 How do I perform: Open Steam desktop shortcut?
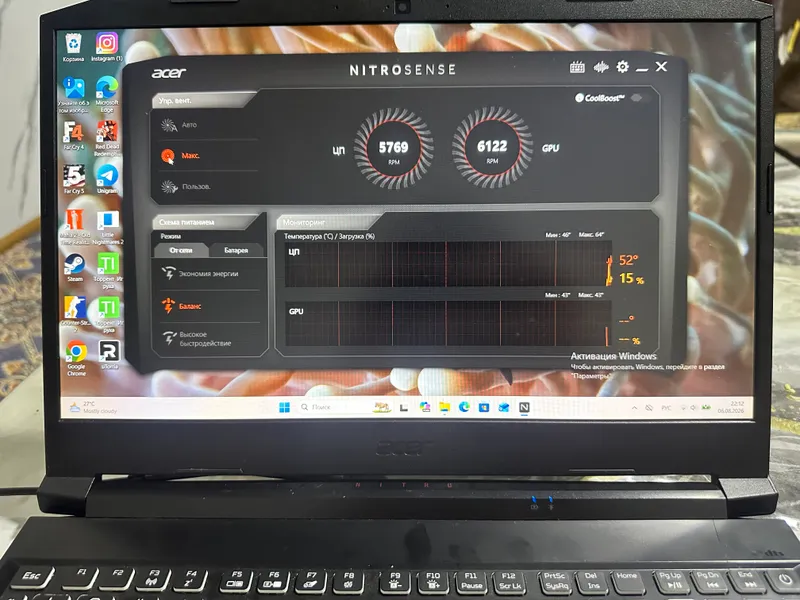(74, 268)
